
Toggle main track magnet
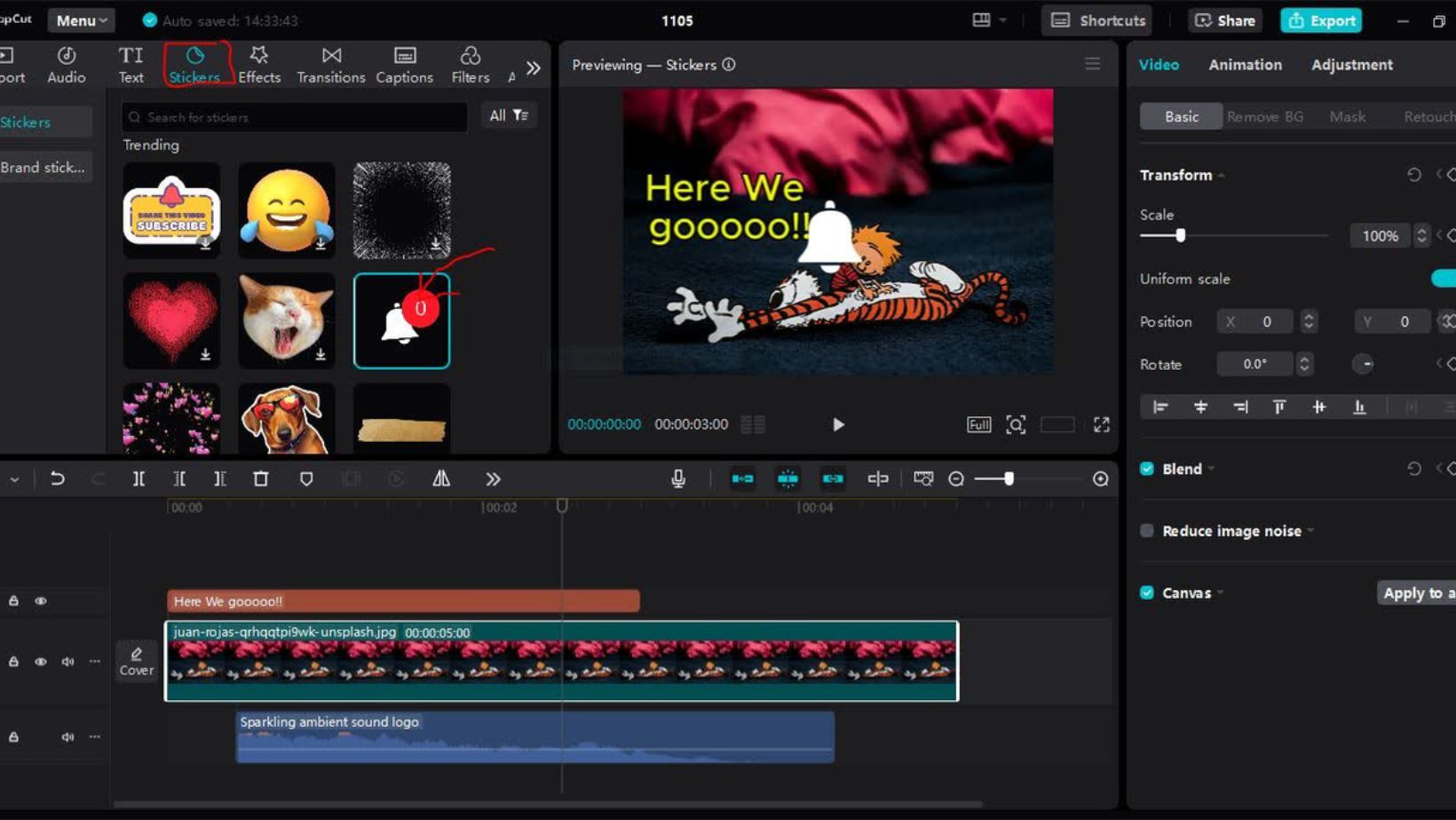click(x=742, y=479)
